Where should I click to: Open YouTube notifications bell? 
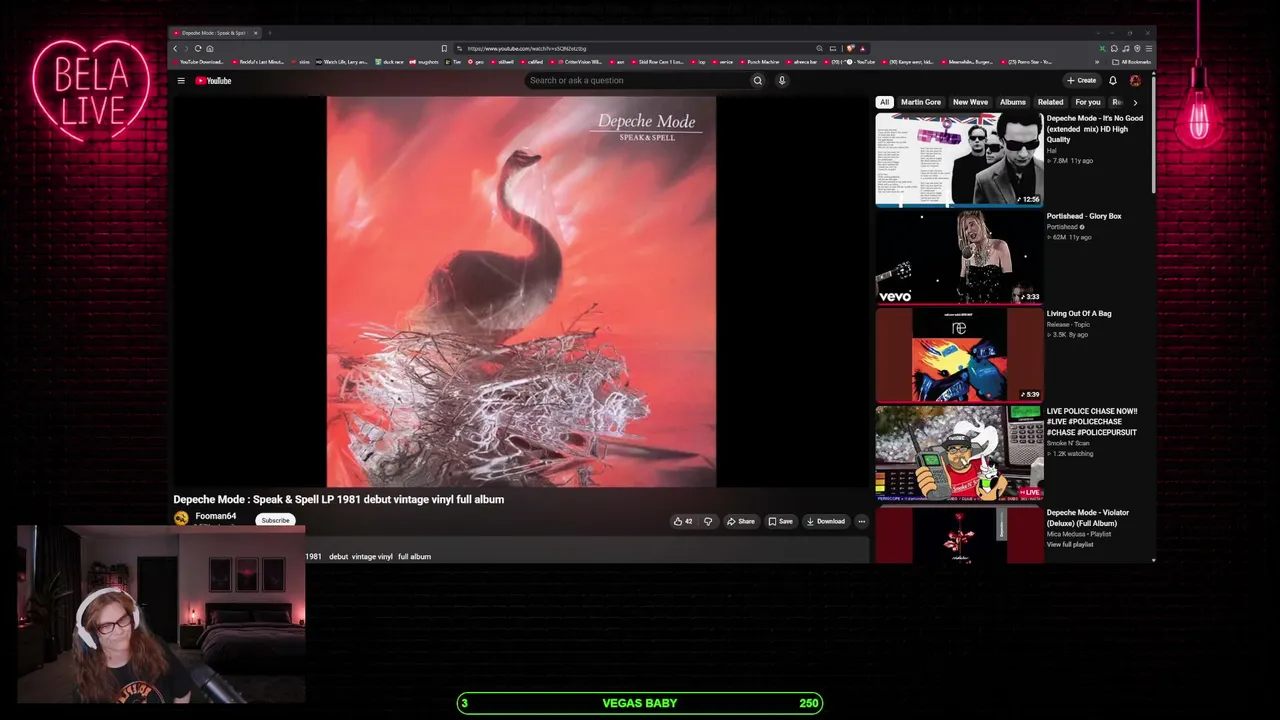click(x=1112, y=81)
